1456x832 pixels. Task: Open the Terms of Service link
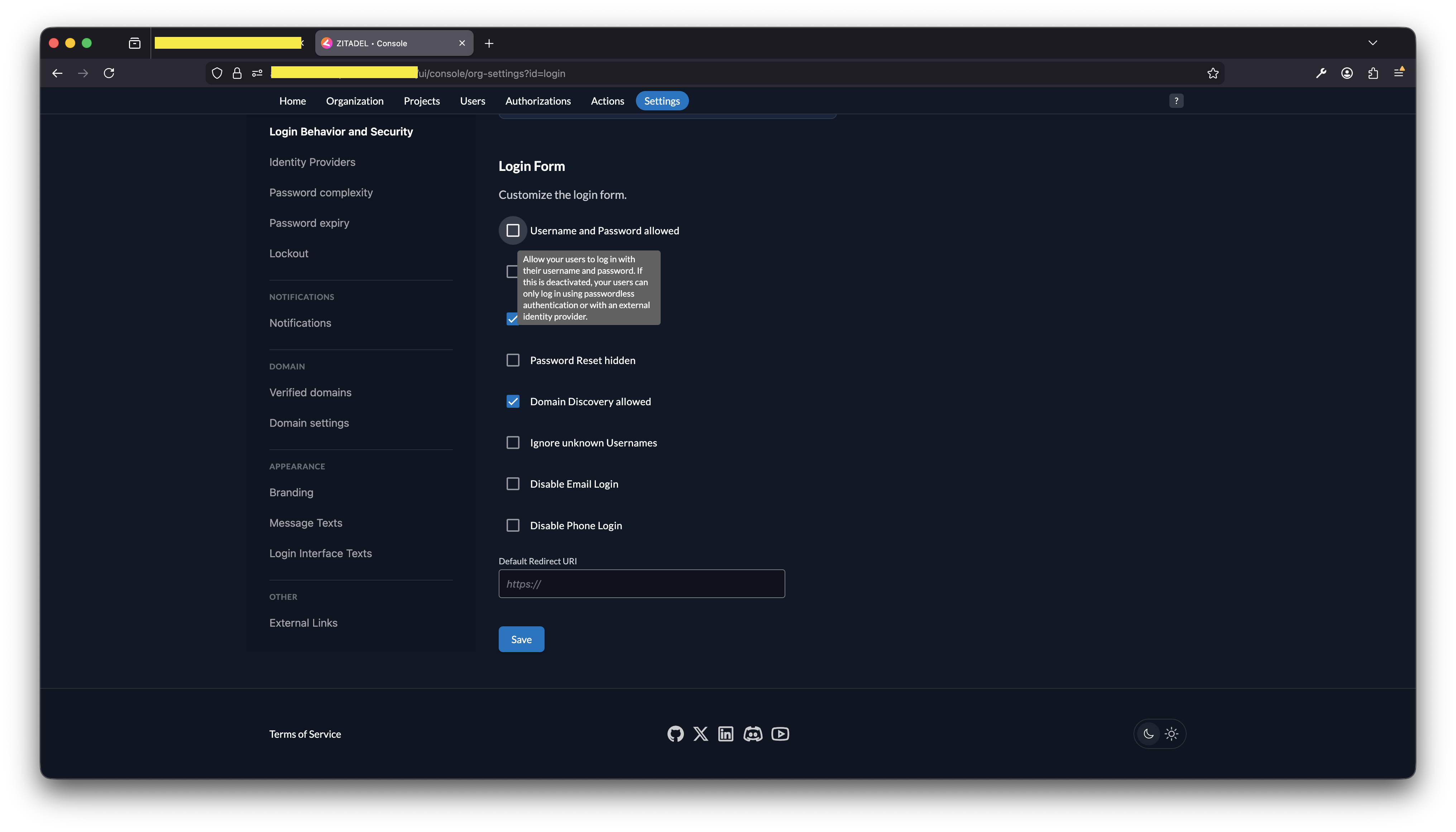(x=305, y=734)
